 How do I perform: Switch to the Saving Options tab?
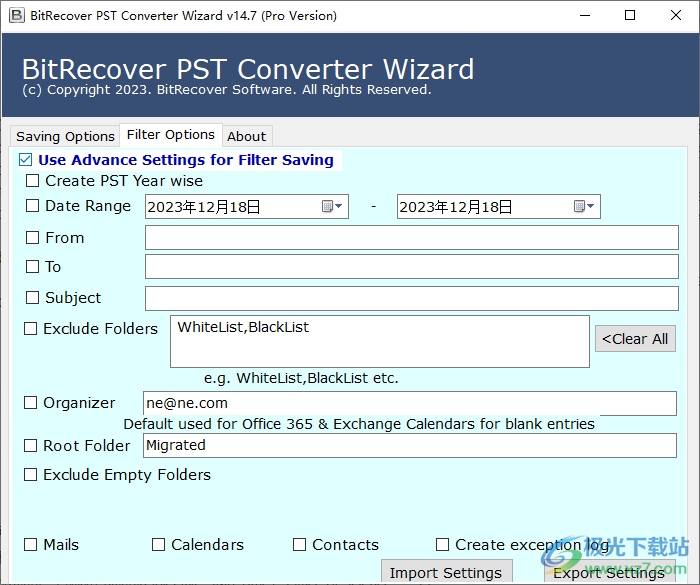point(65,136)
